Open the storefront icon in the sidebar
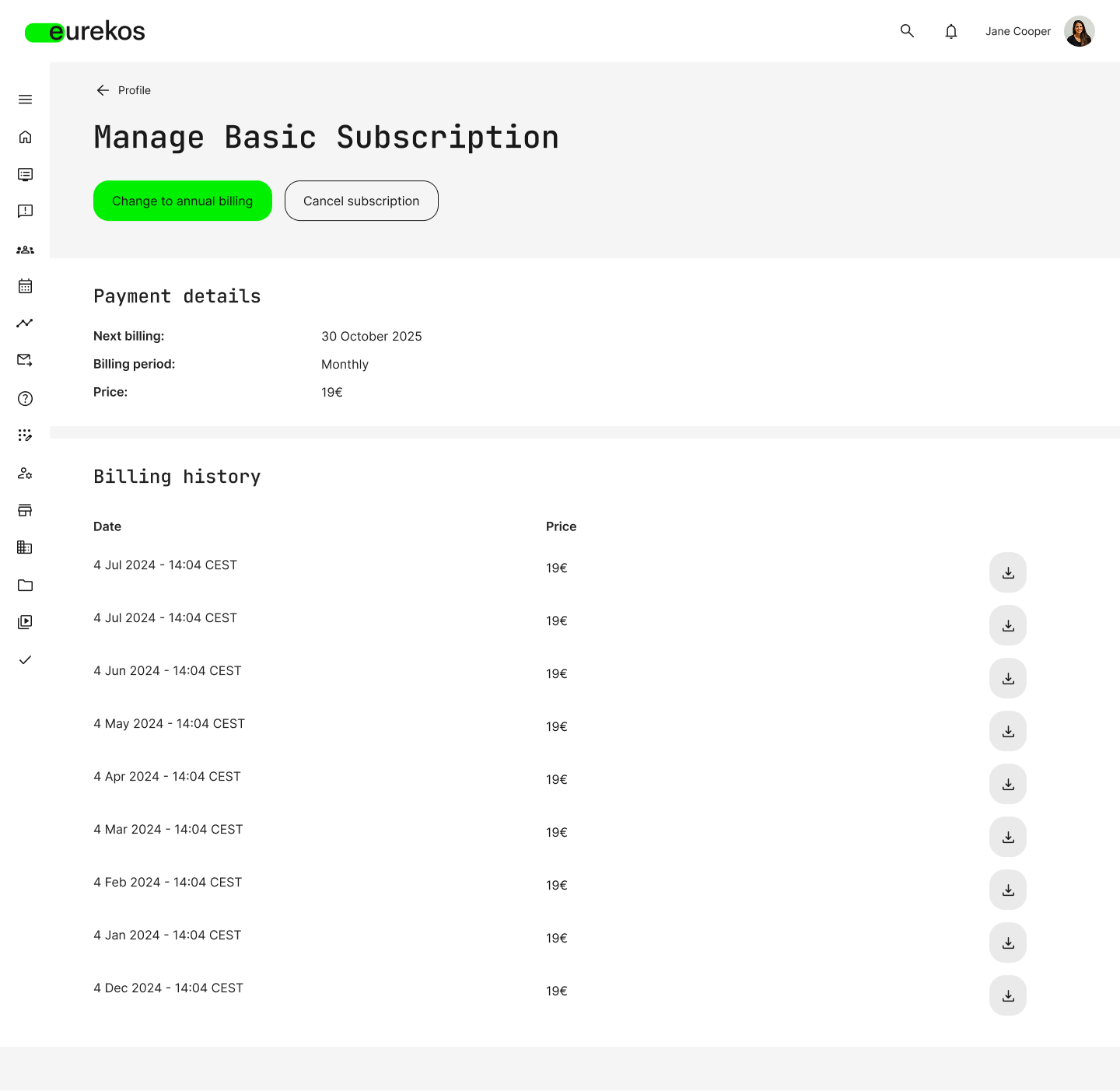Image resolution: width=1120 pixels, height=1091 pixels. tap(25, 510)
